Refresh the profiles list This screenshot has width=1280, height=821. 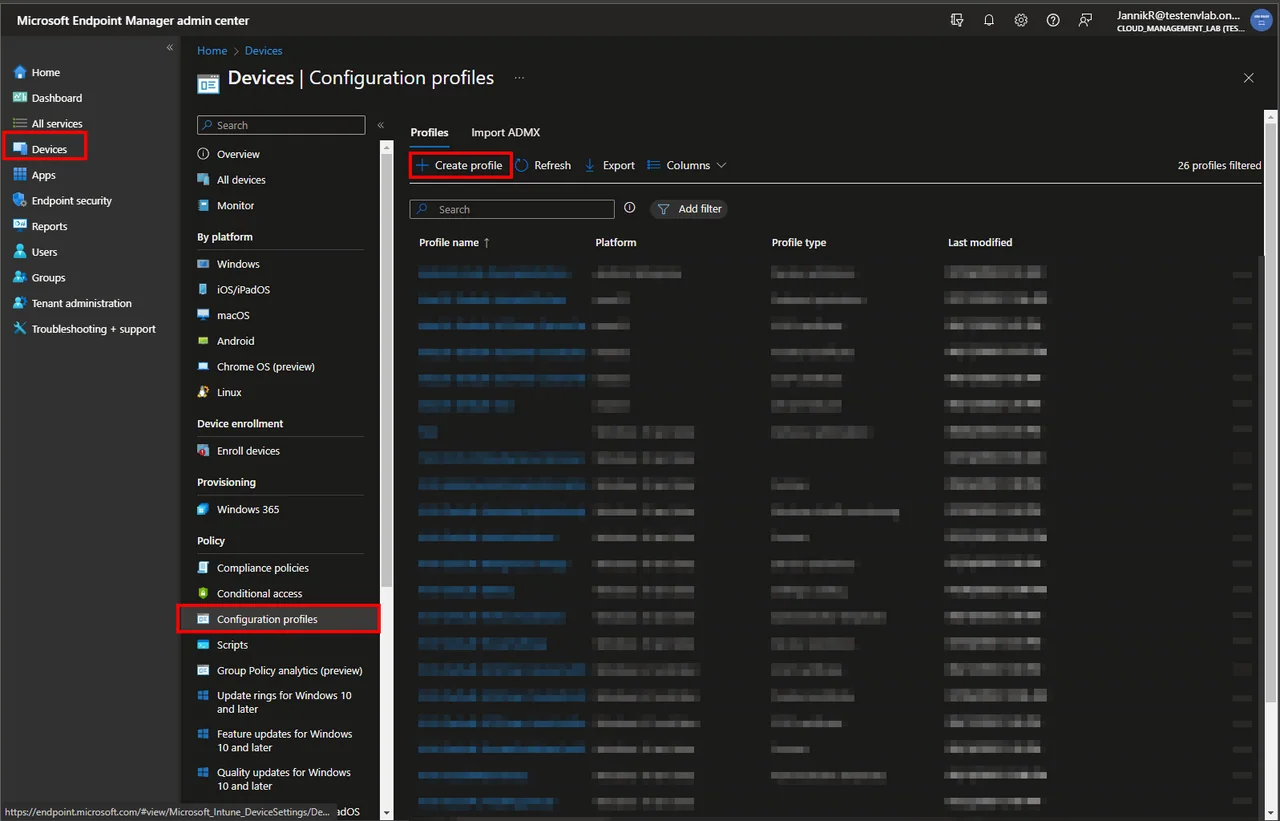[543, 165]
